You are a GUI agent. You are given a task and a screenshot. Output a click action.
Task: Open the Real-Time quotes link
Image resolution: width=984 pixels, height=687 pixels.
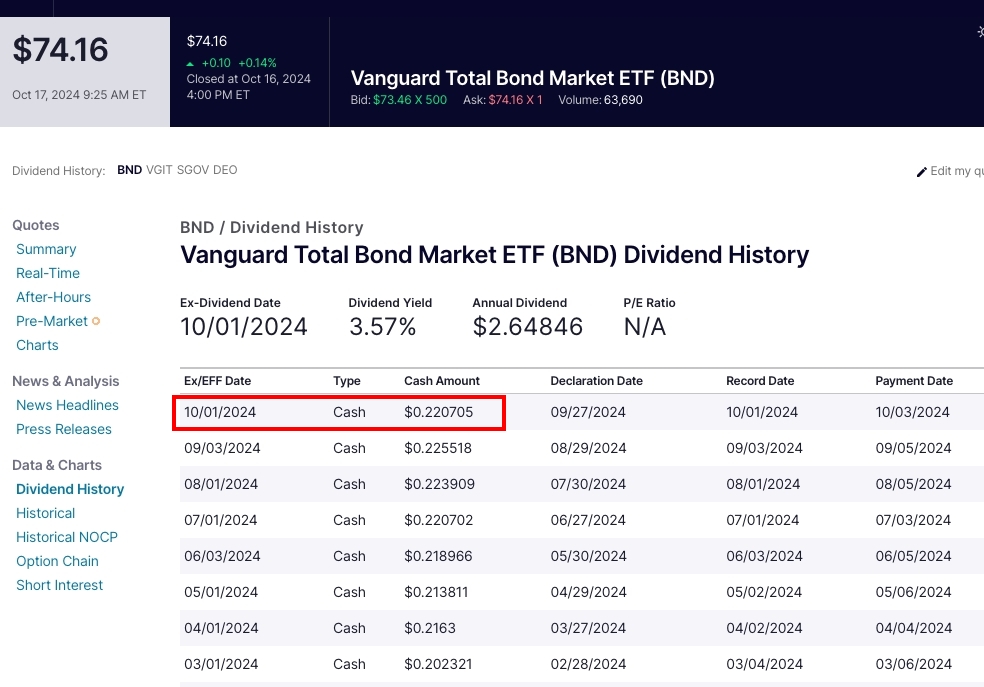[48, 273]
